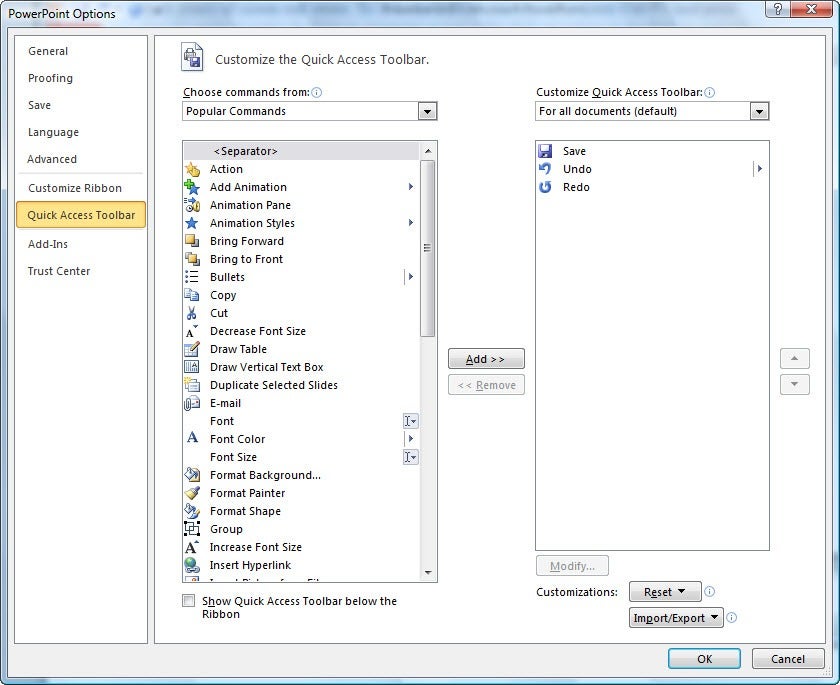Select the Save floppy disk icon
Screen dimensions: 840x685
pyautogui.click(x=545, y=151)
